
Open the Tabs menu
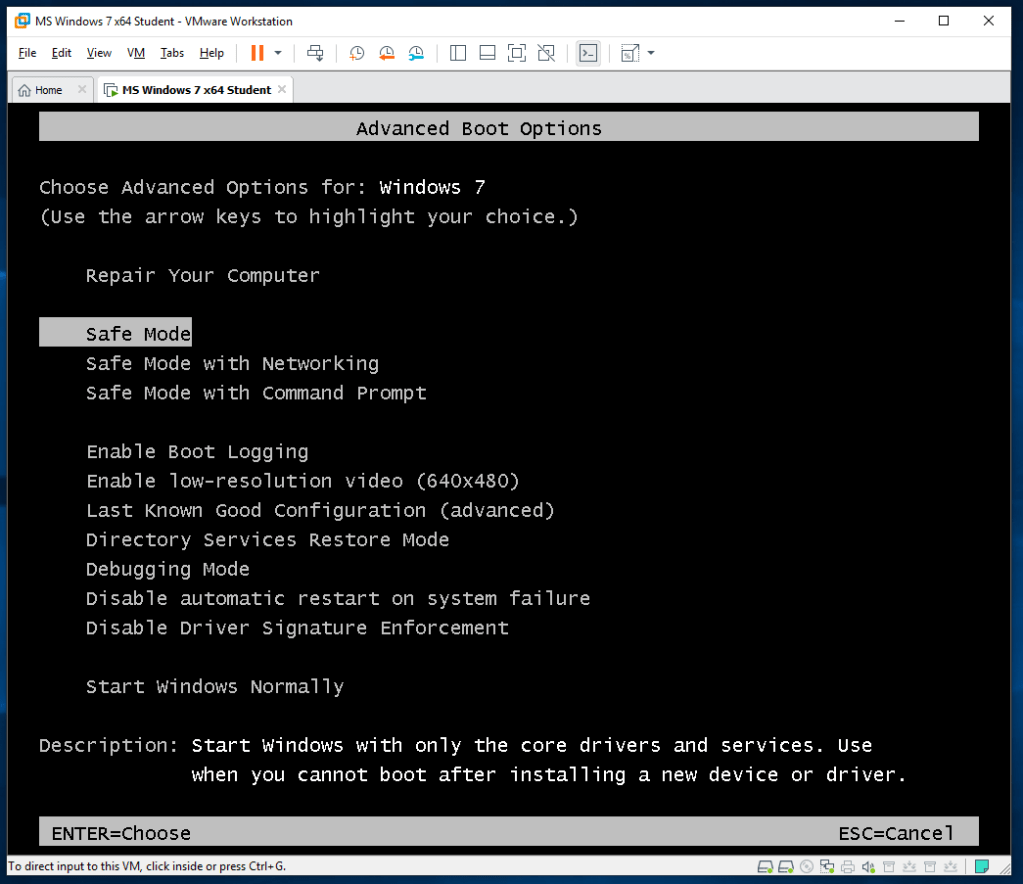click(x=172, y=53)
